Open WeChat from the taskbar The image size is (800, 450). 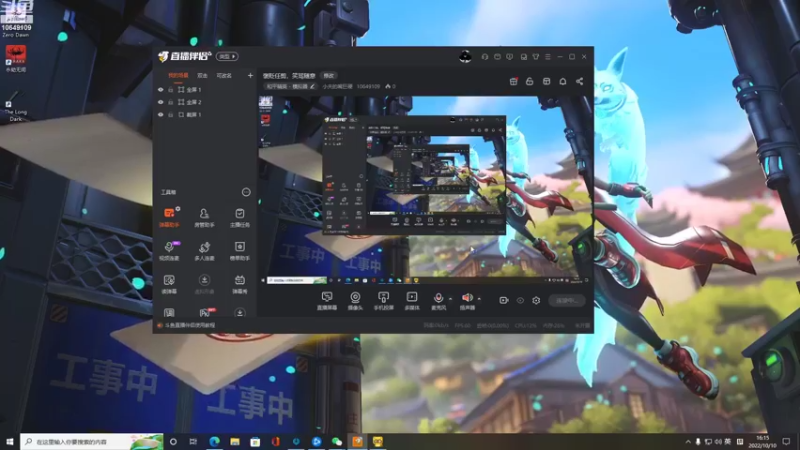coord(337,441)
